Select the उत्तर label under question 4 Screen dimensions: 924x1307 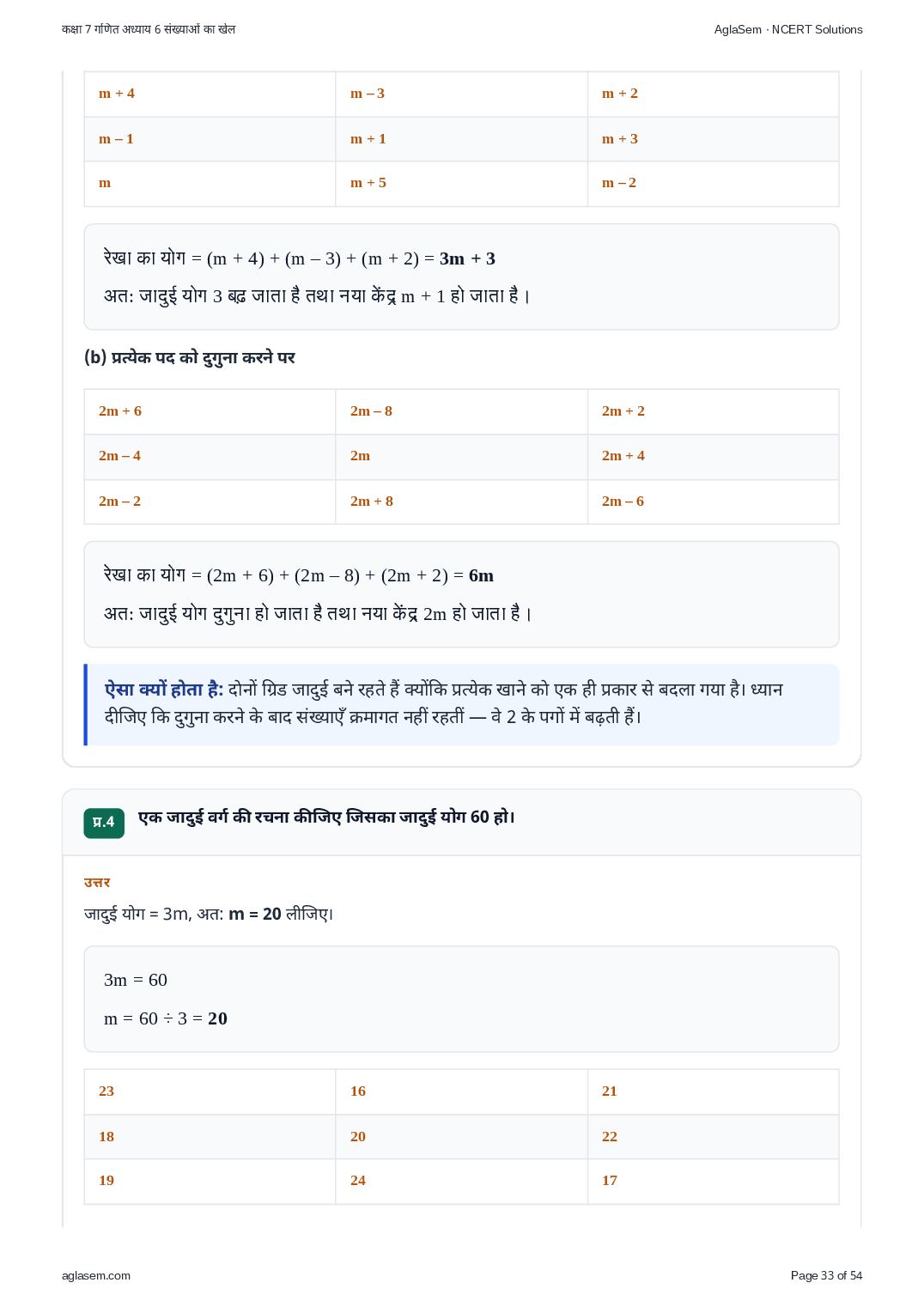97,883
